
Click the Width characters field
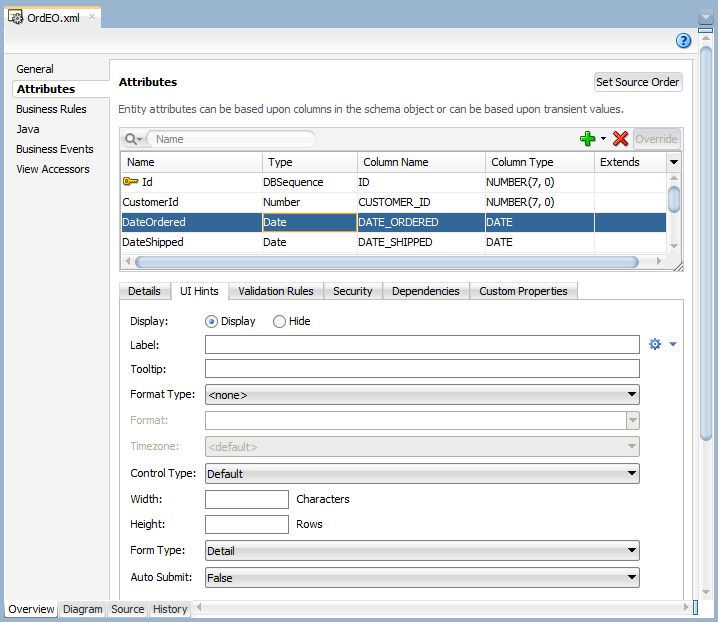click(x=247, y=499)
